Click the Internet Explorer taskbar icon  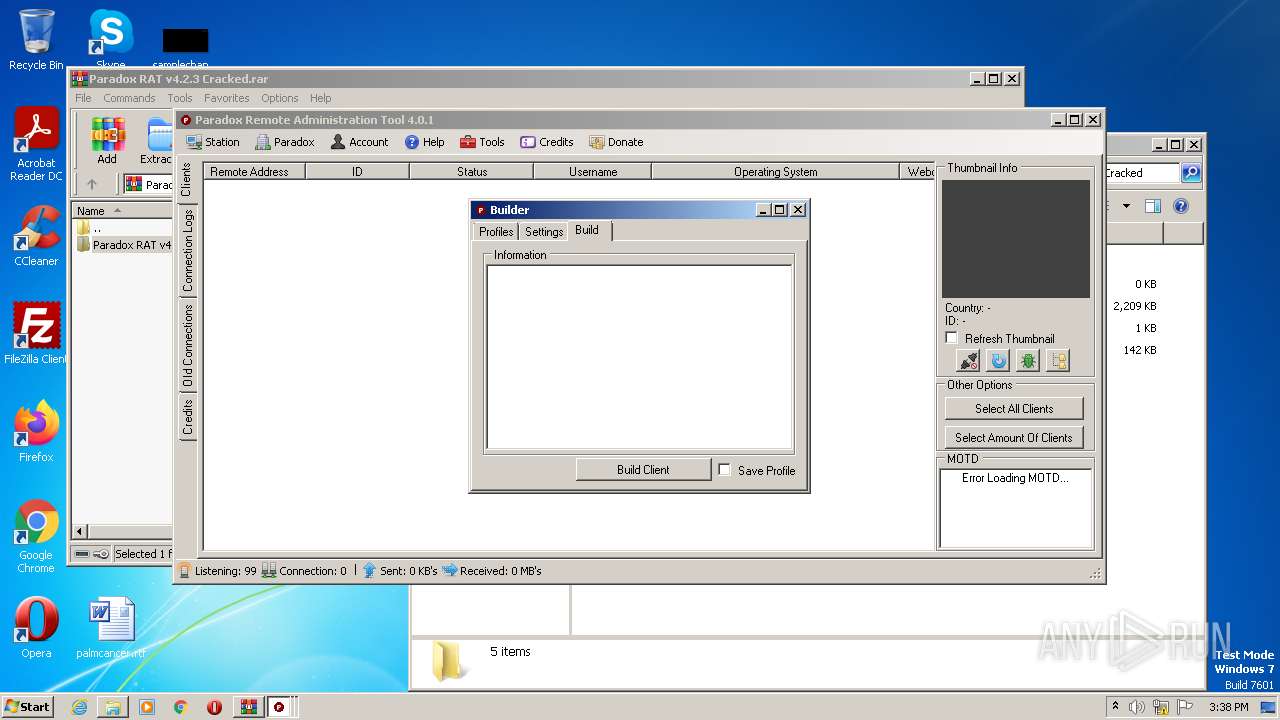click(x=79, y=707)
